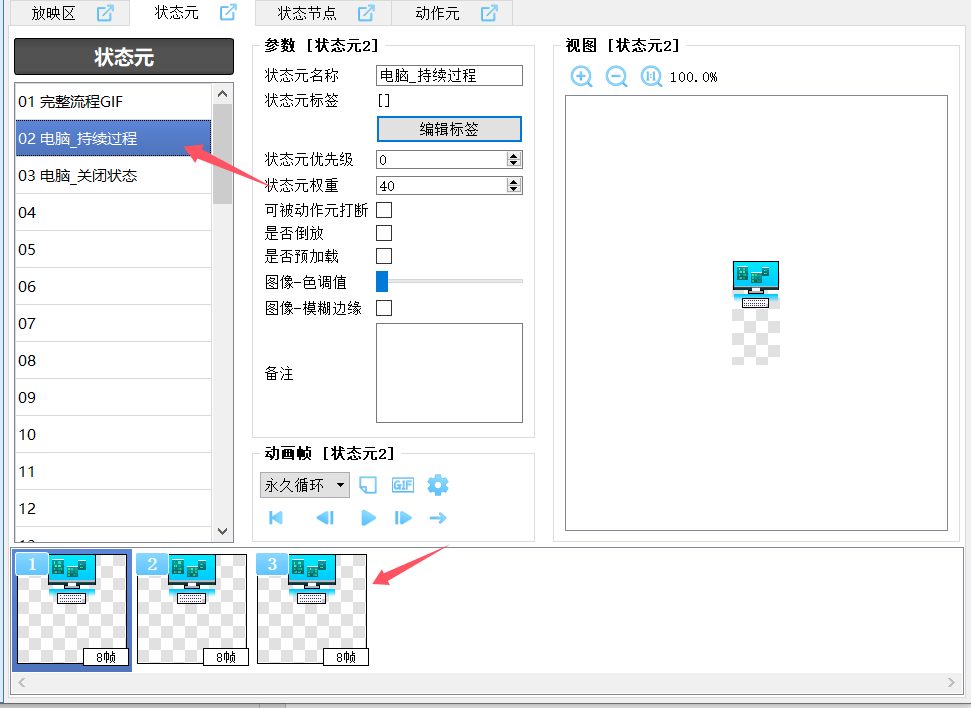Pop out the 动作元 tab using its external icon
Viewport: 971px width, 708px height.
click(x=489, y=13)
